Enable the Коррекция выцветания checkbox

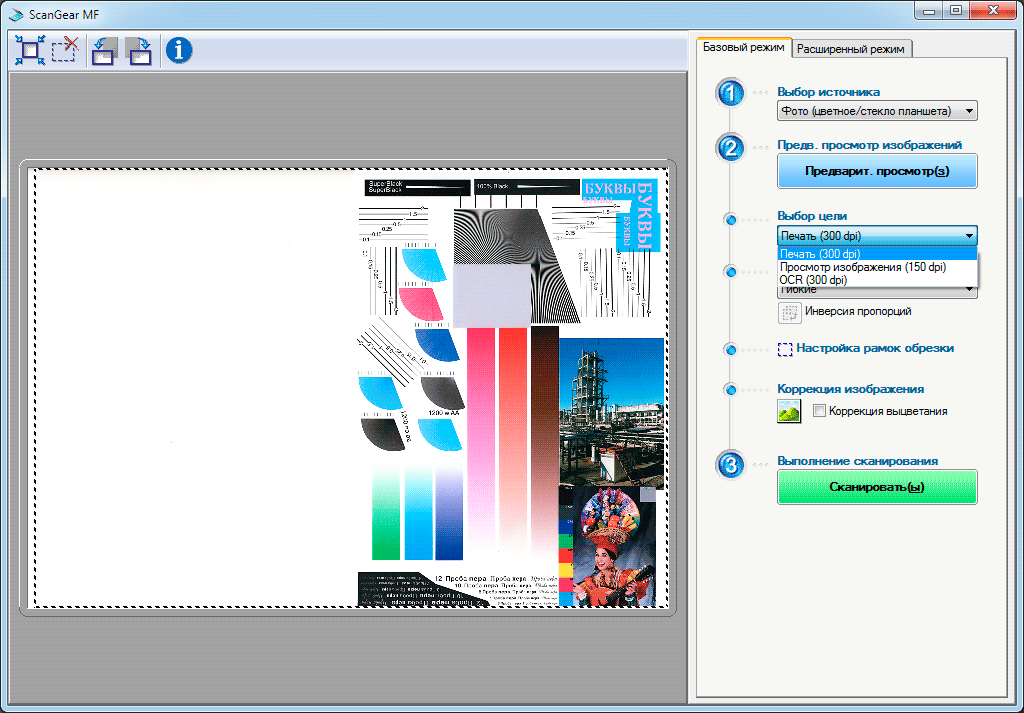[819, 411]
